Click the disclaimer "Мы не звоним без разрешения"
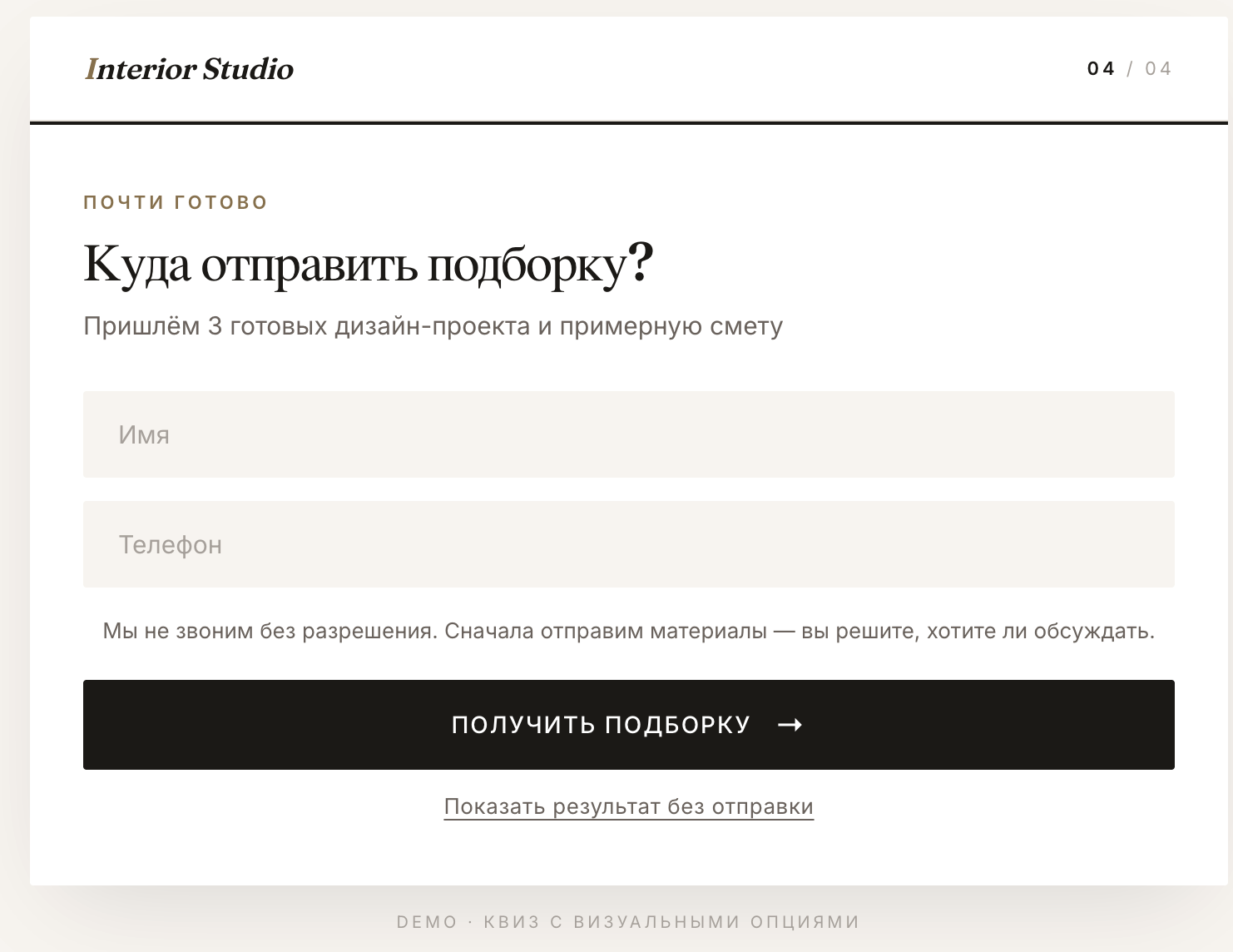The width and height of the screenshot is (1233, 952). (x=628, y=632)
